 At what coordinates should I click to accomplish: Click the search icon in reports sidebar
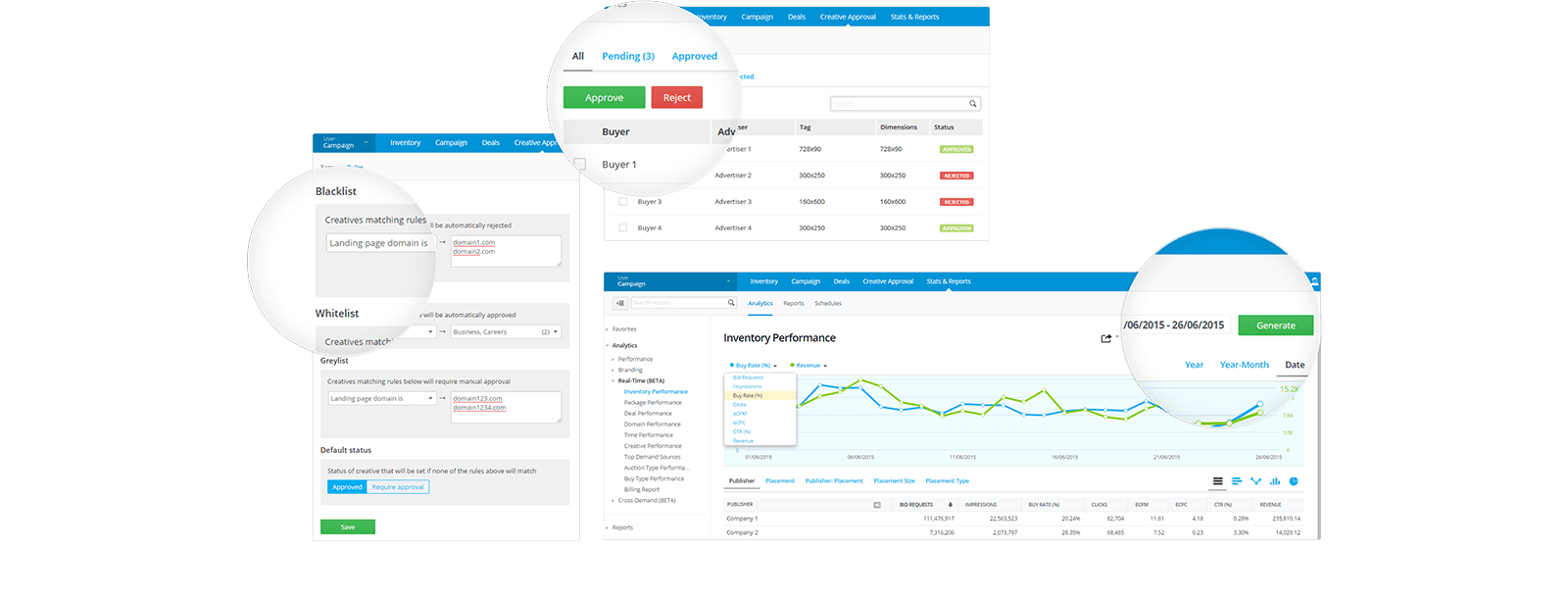[731, 303]
